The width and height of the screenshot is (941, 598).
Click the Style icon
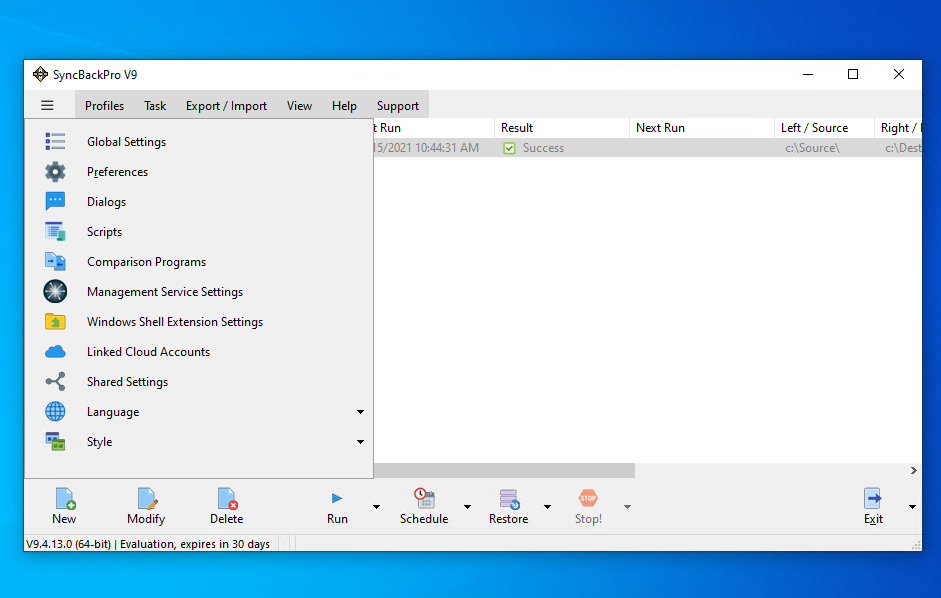click(55, 441)
